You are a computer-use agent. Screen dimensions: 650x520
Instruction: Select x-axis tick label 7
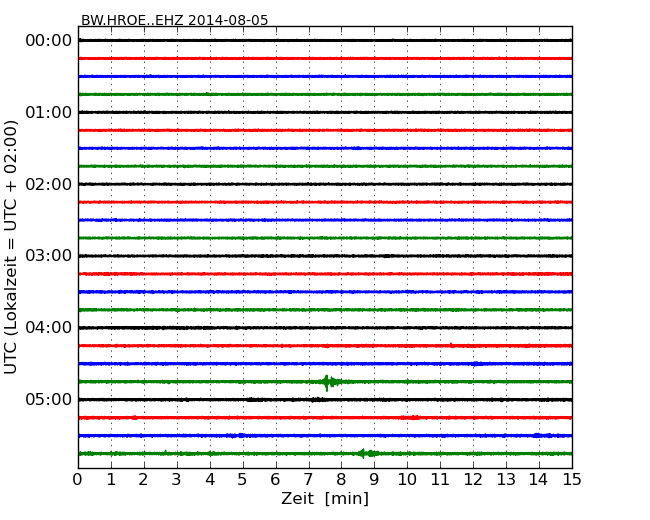click(x=308, y=480)
